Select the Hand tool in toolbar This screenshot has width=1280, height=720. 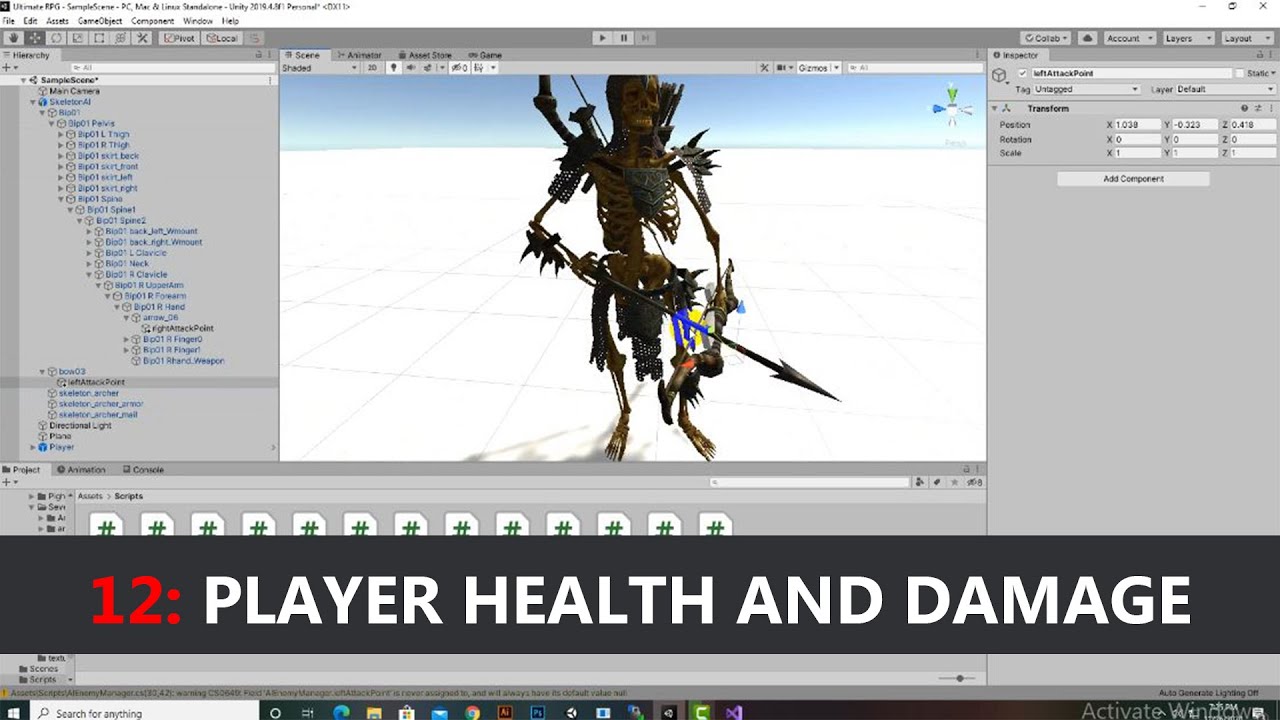[13, 38]
